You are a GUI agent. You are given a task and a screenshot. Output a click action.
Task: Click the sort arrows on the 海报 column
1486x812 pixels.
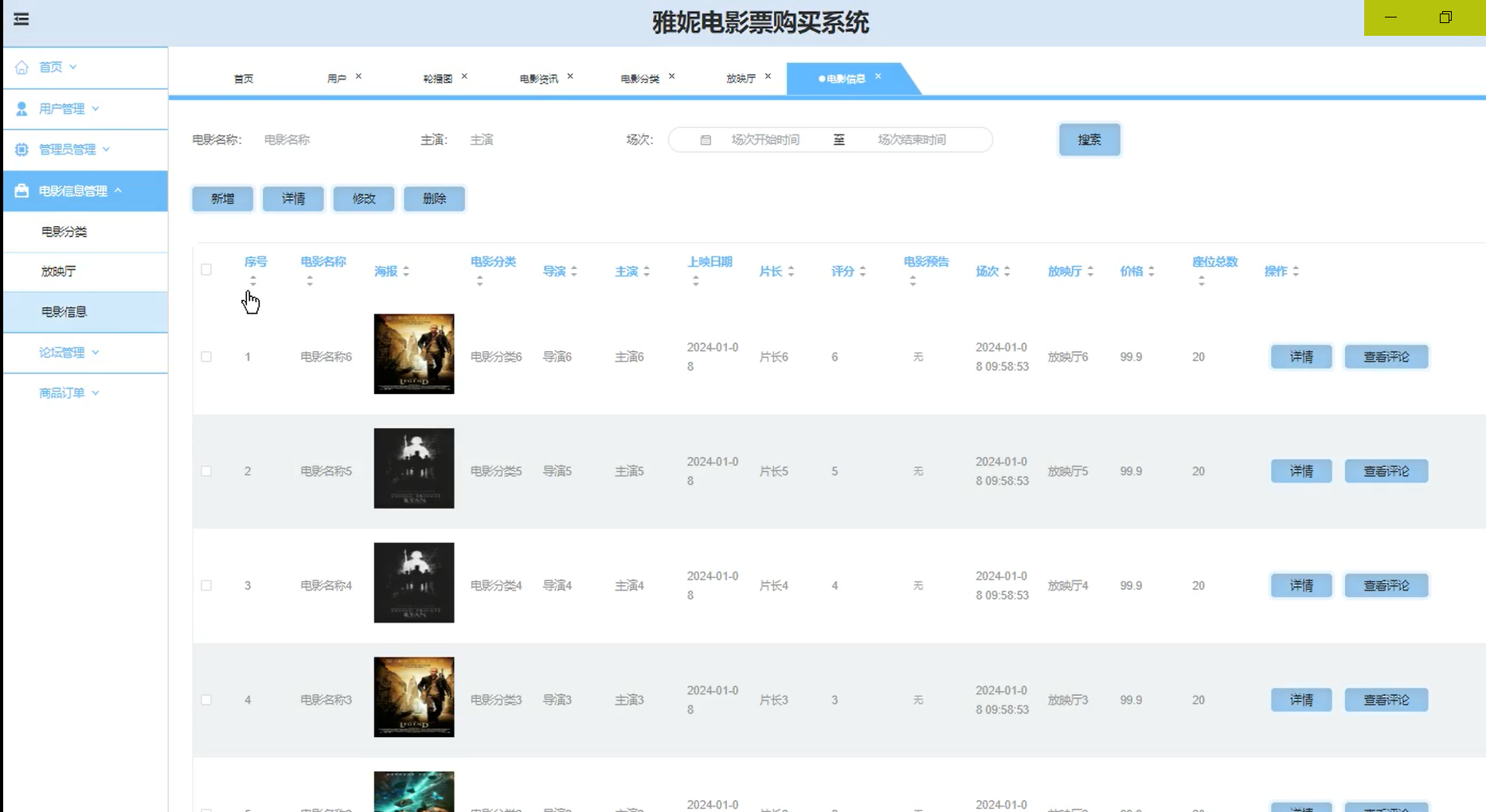tap(406, 271)
